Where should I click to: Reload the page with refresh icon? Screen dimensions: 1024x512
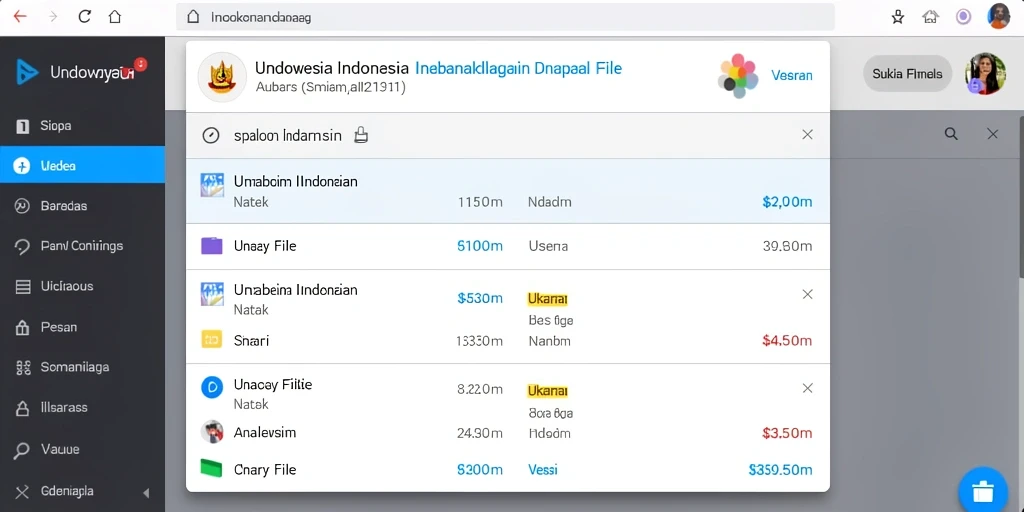pos(84,17)
